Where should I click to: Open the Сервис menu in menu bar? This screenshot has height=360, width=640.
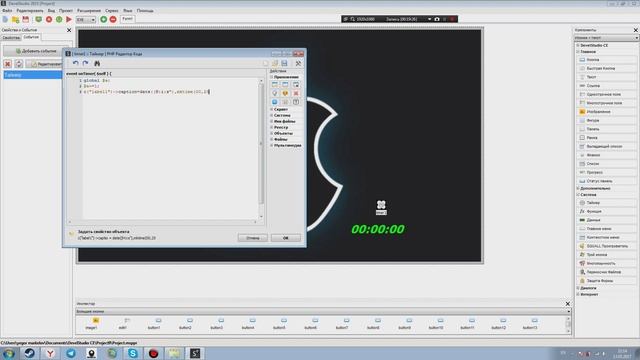click(112, 11)
